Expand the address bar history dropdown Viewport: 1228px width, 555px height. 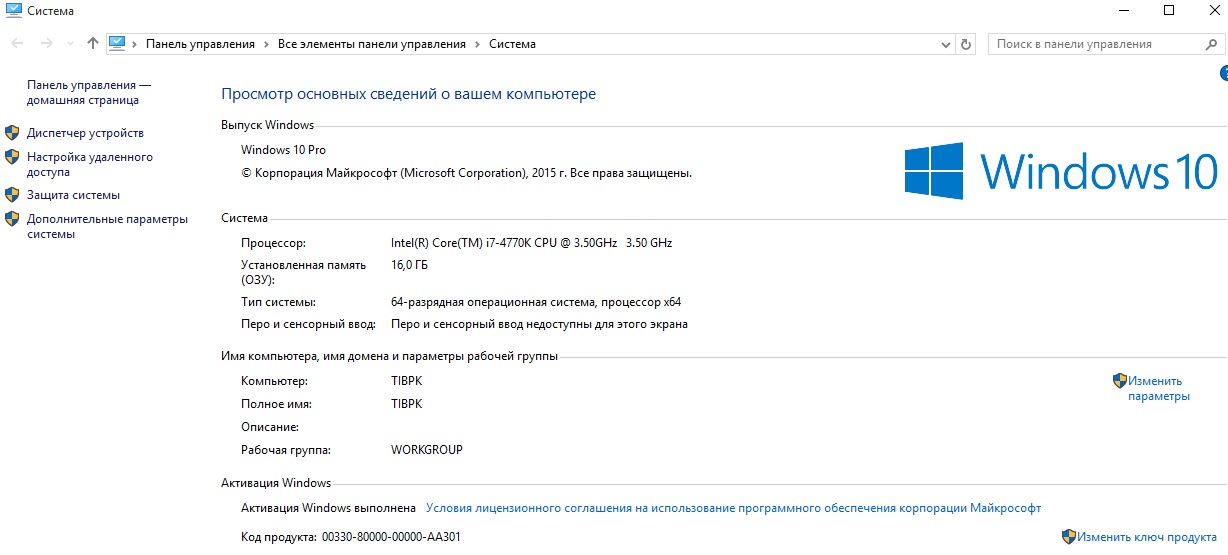[x=947, y=44]
